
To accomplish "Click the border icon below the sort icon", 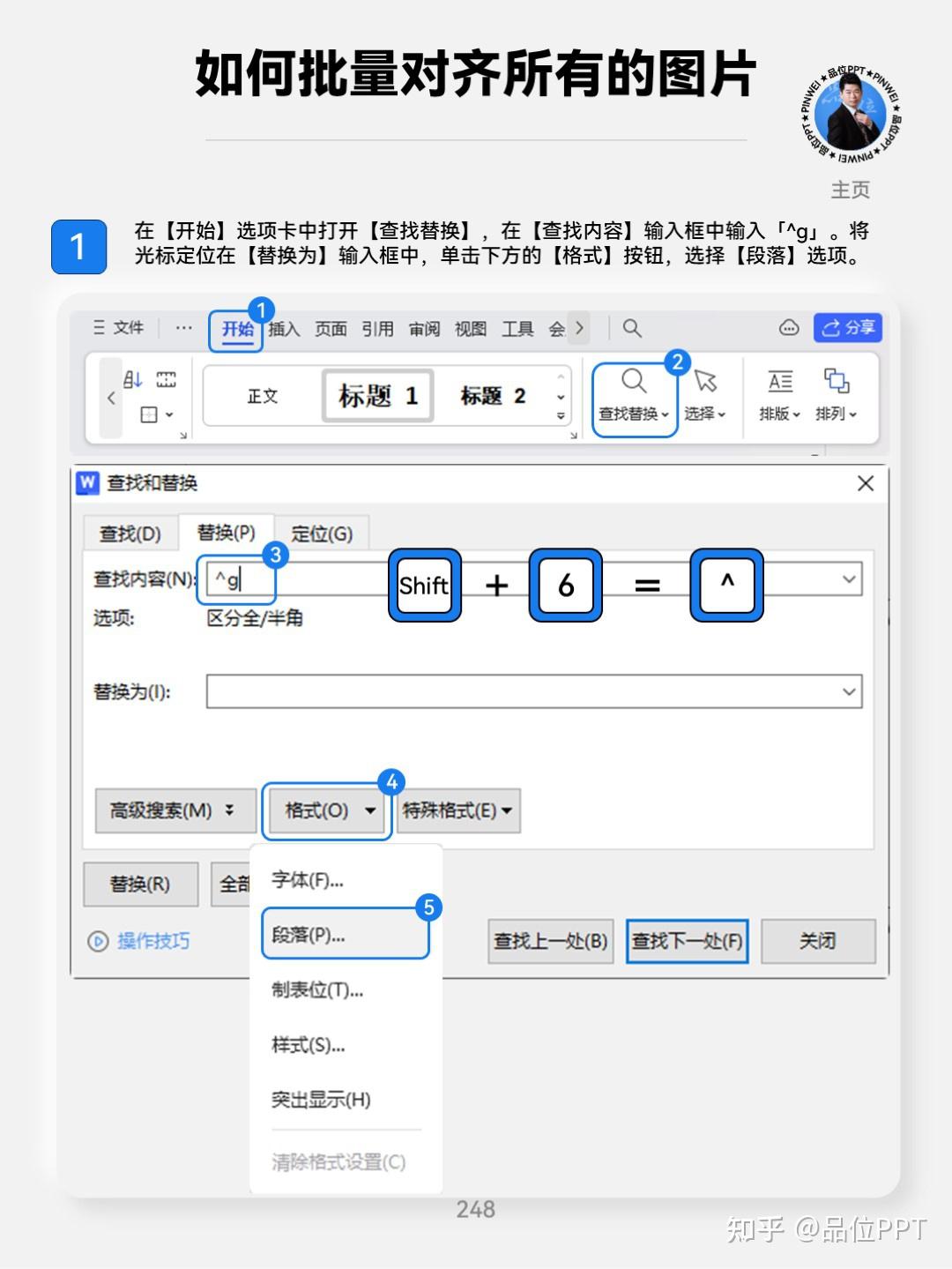I will (148, 414).
